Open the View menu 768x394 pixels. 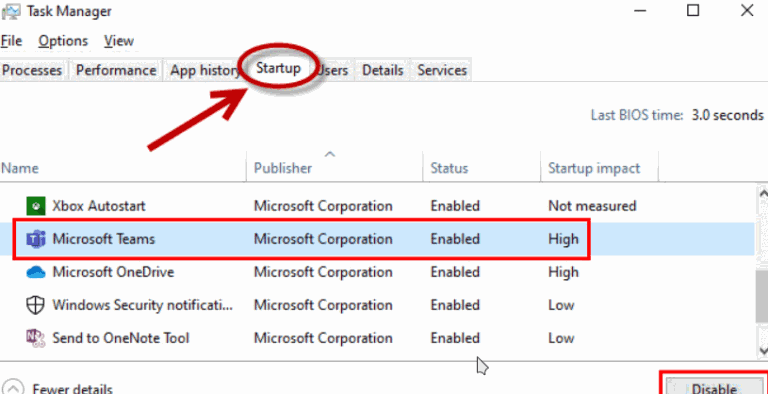pos(119,41)
